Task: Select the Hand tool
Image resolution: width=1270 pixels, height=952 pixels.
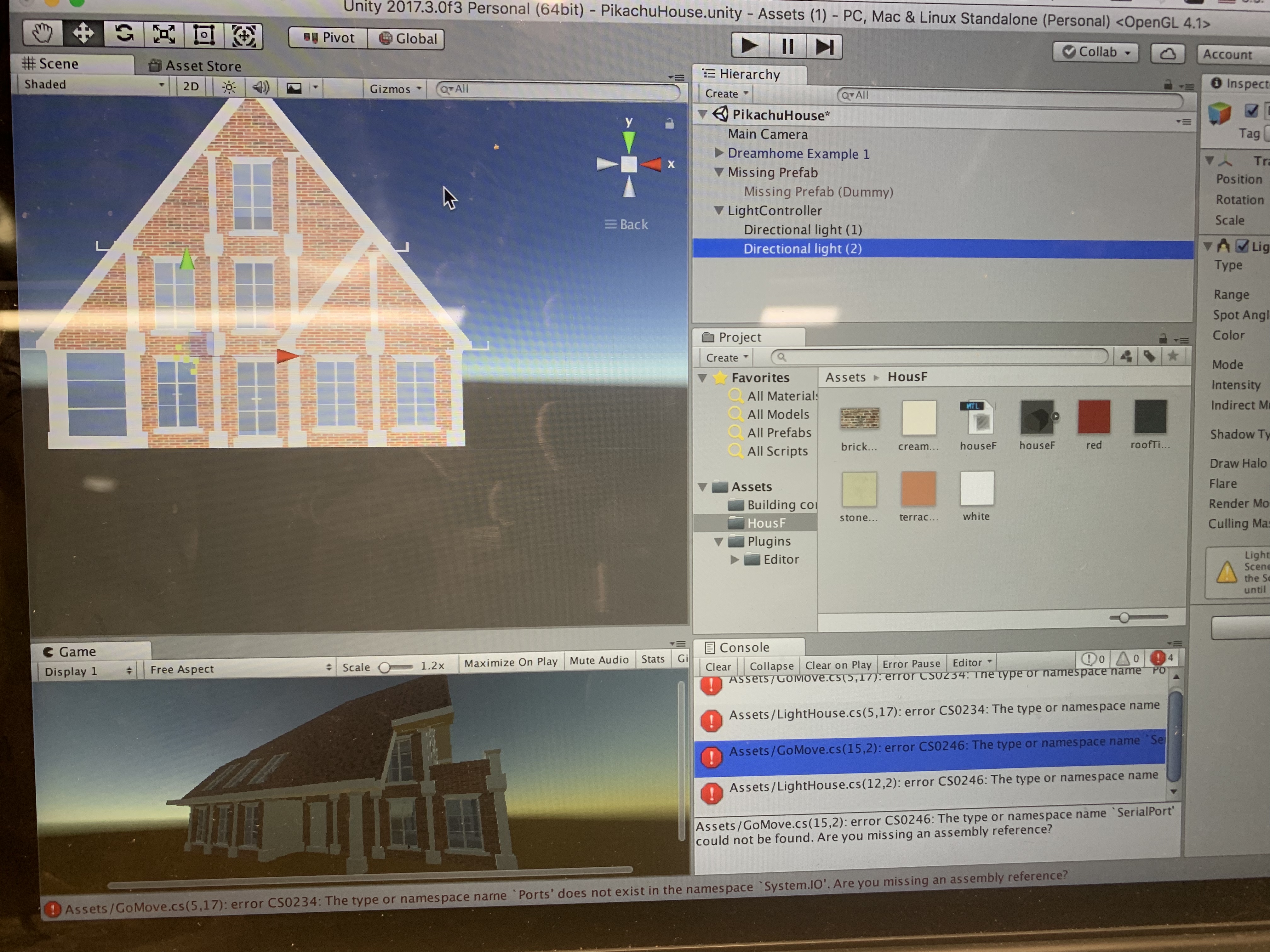Action: click(x=42, y=33)
